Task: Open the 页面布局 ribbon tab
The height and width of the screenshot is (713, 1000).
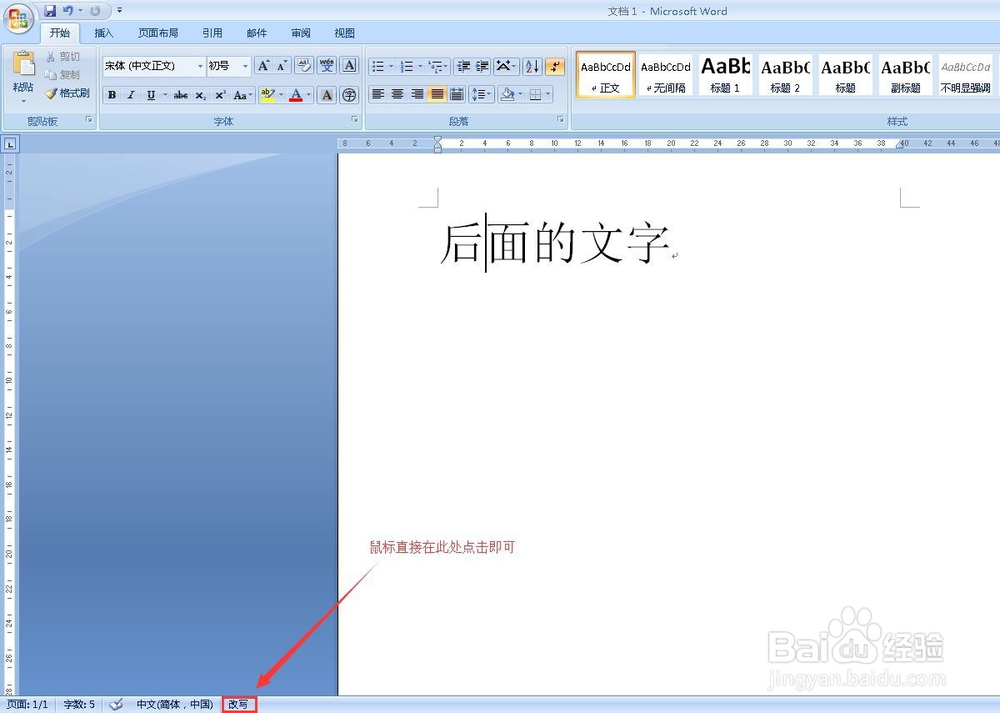Action: pos(158,32)
